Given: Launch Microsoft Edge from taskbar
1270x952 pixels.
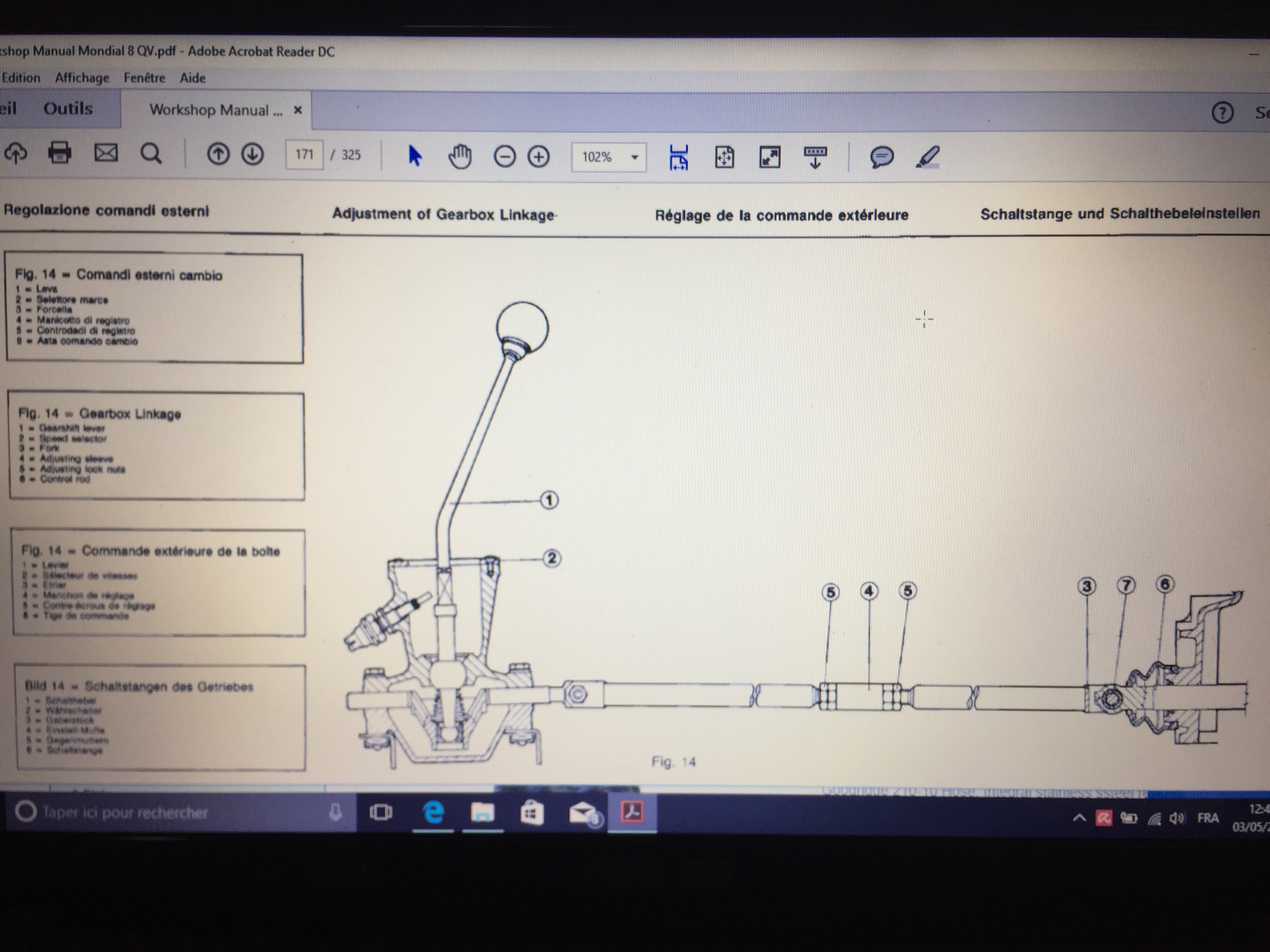Looking at the screenshot, I should tap(433, 812).
